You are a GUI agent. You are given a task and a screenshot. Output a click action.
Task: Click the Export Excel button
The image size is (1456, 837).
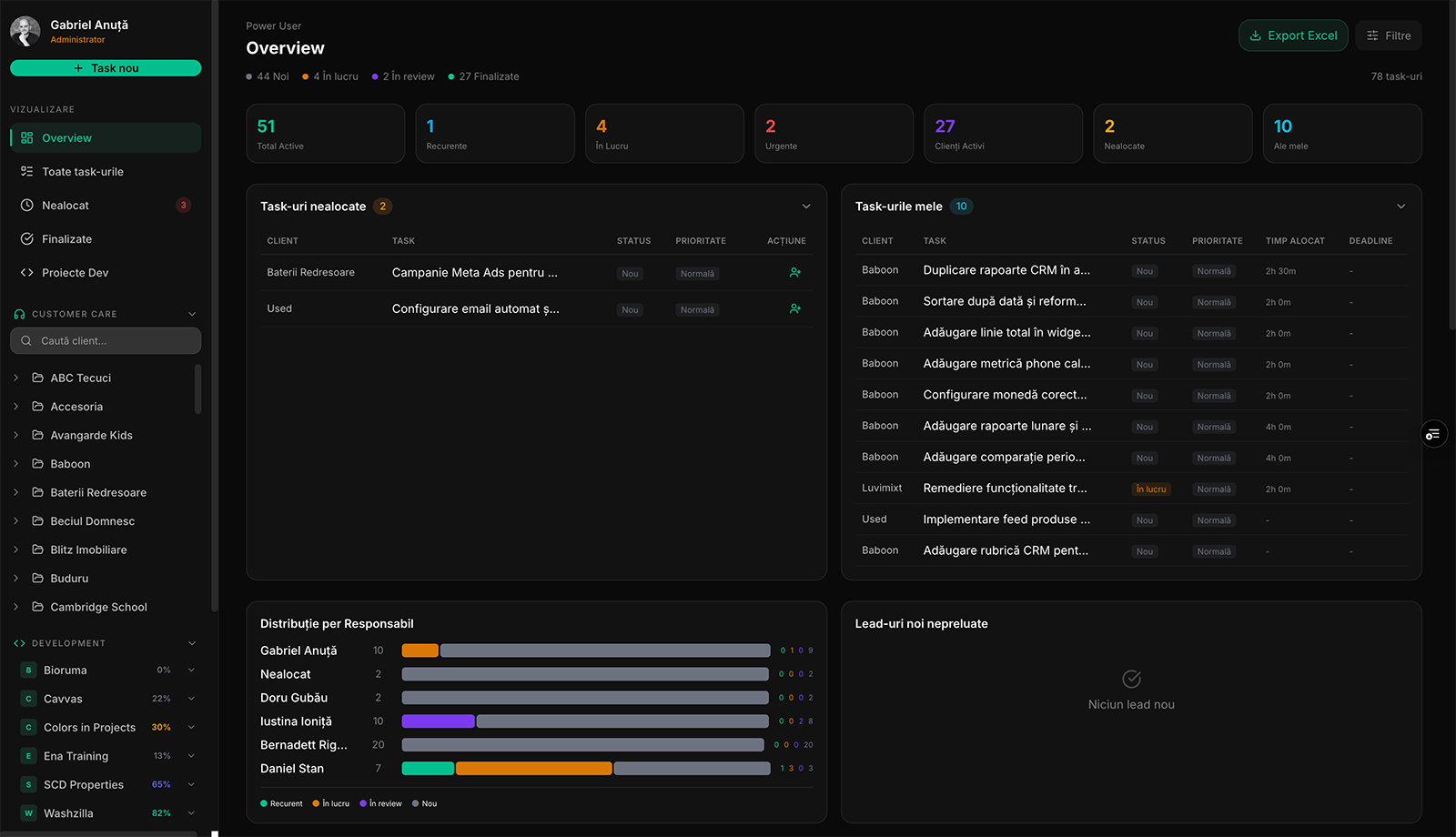pos(1293,35)
